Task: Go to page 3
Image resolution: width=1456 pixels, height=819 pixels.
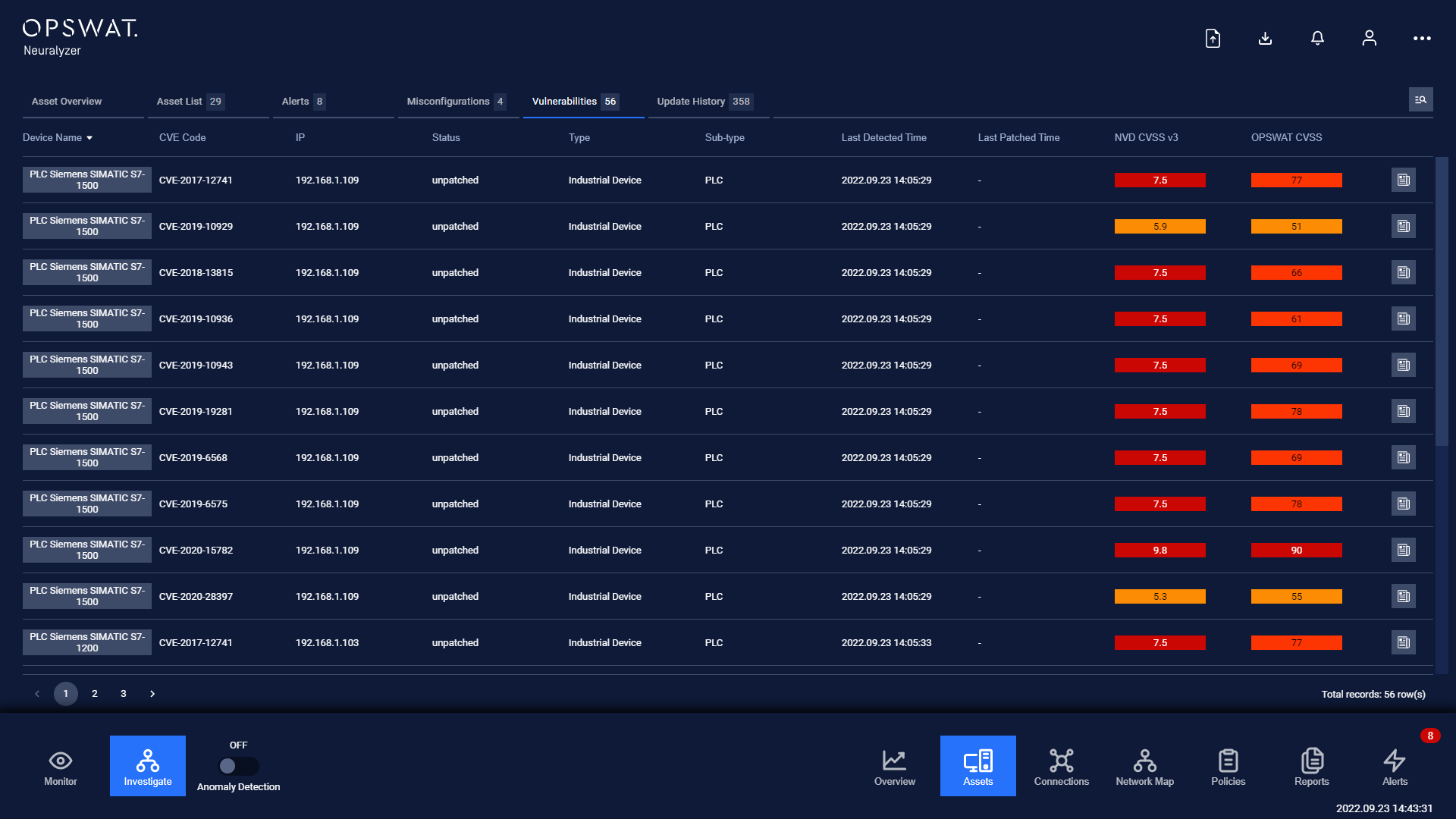Action: (124, 694)
